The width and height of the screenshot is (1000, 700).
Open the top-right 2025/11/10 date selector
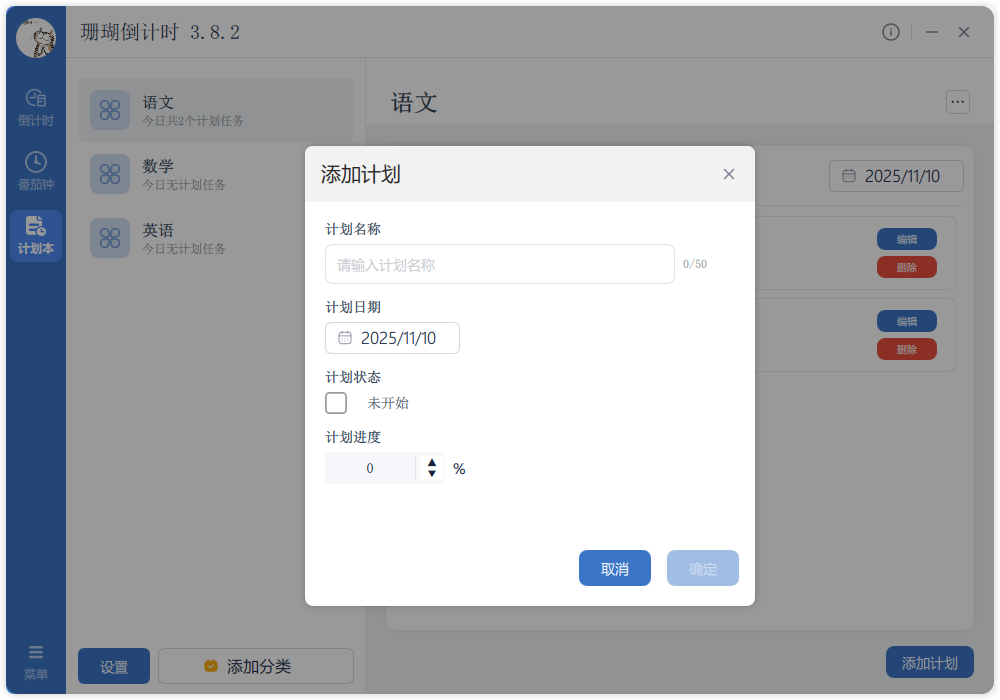point(896,175)
